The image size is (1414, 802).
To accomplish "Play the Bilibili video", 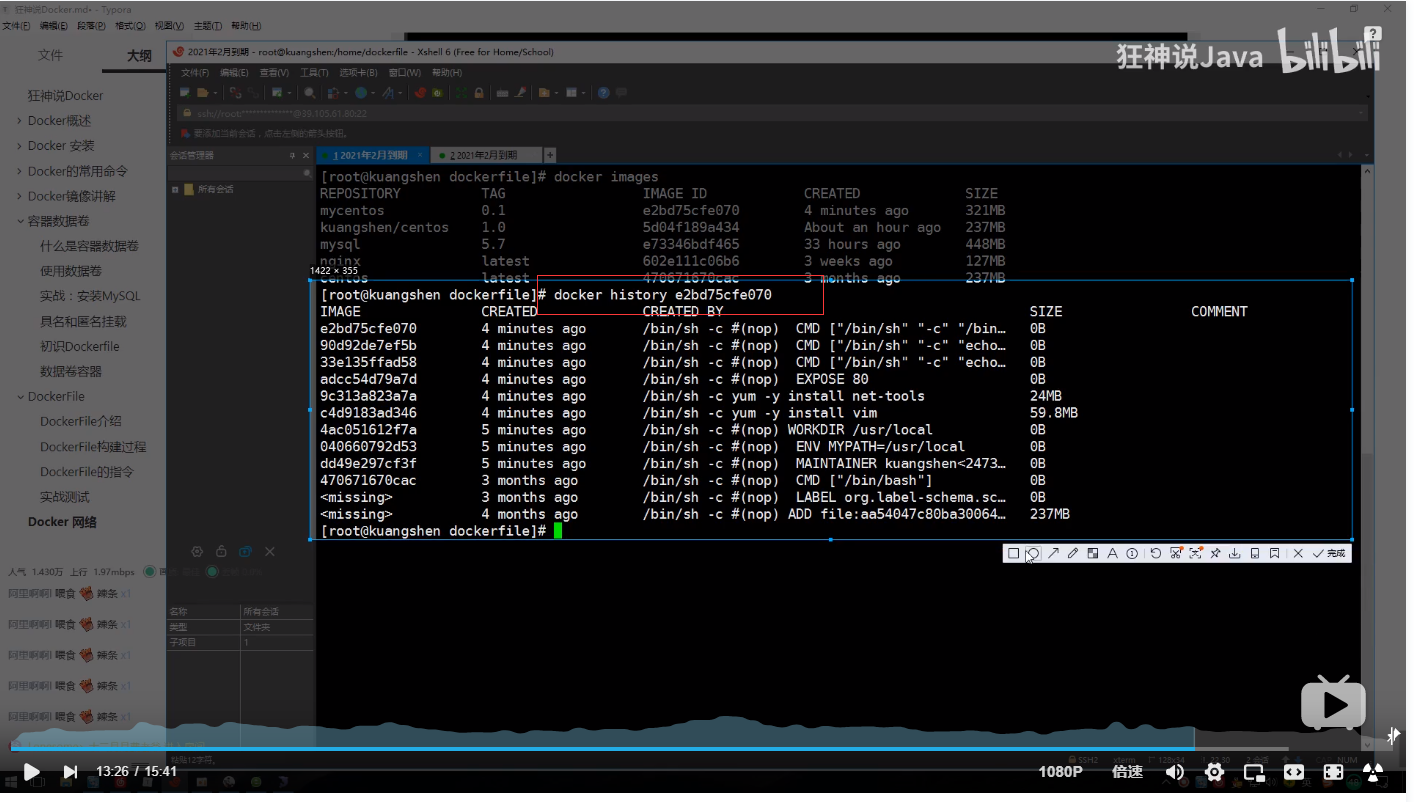I will pos(31,772).
